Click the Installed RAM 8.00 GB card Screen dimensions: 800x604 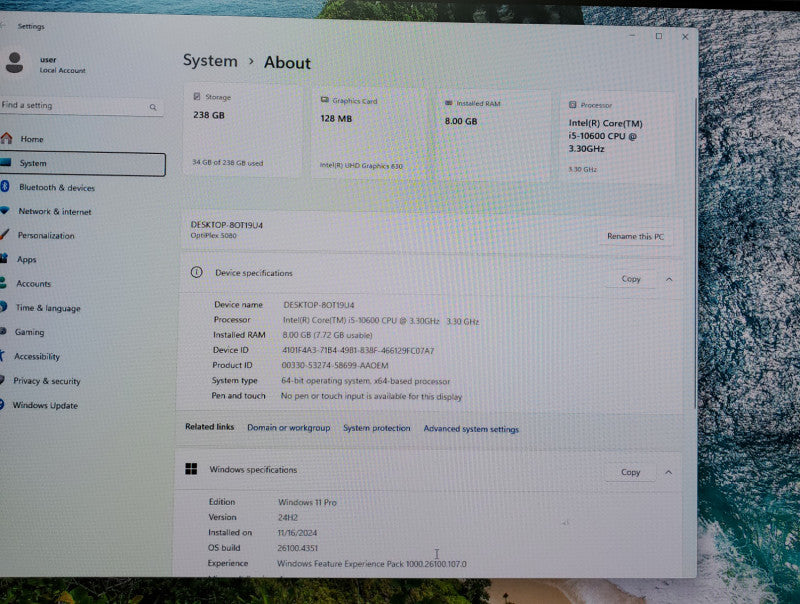[x=493, y=136]
